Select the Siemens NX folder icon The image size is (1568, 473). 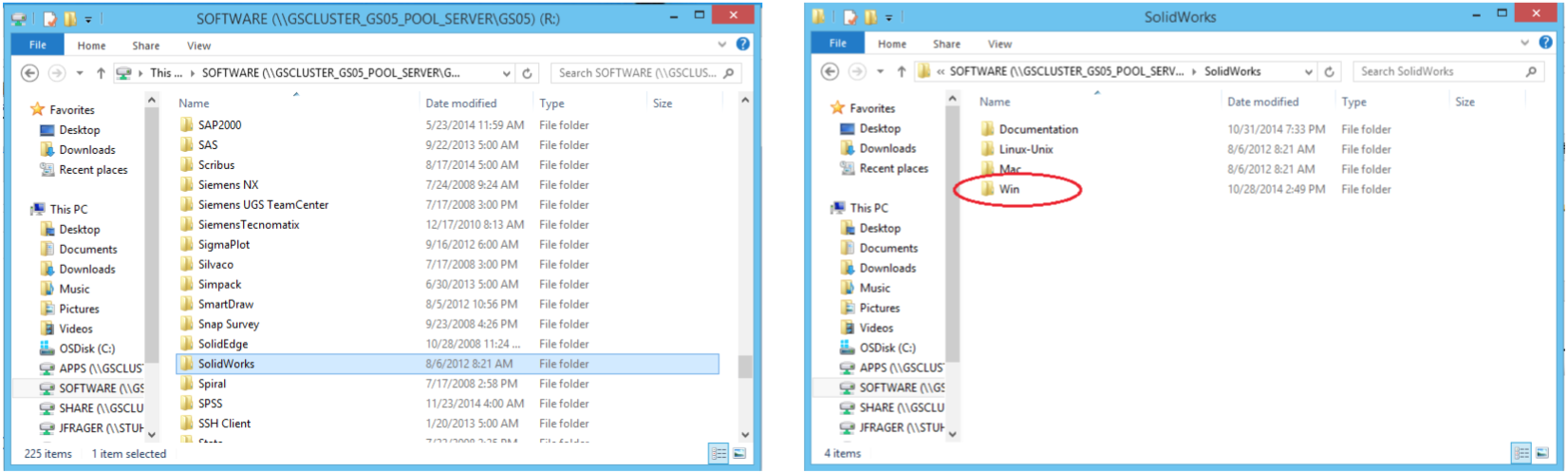click(x=187, y=185)
